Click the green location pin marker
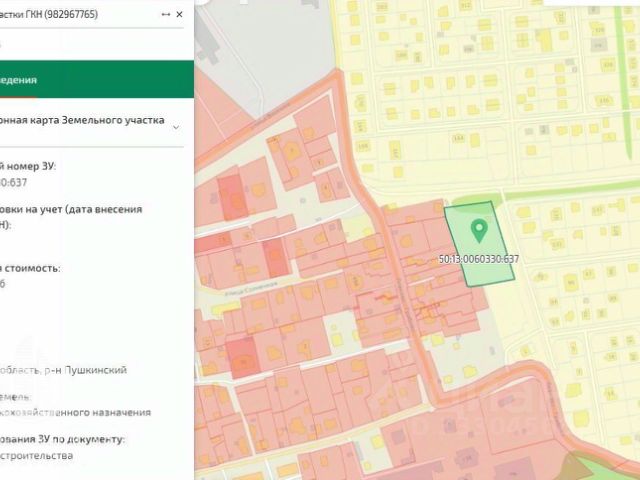Image resolution: width=640 pixels, height=480 pixels. pyautogui.click(x=479, y=231)
